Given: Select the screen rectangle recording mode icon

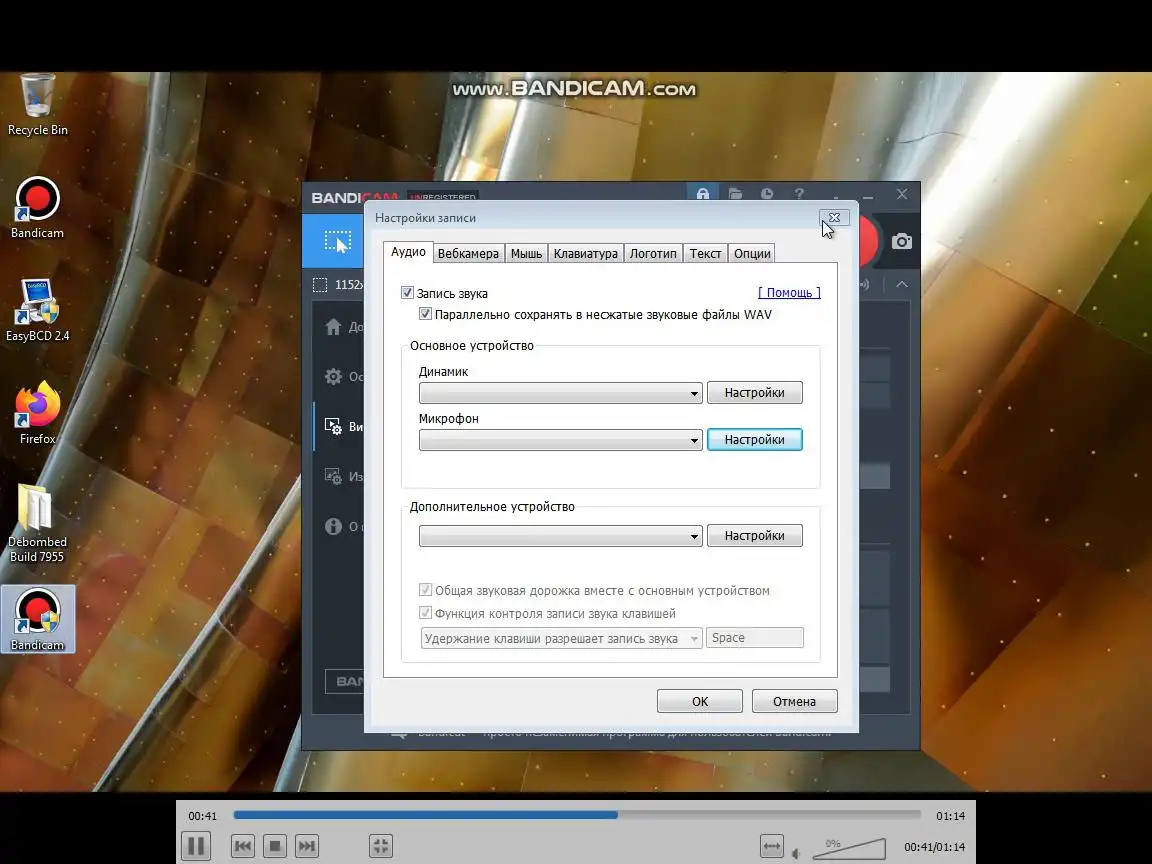Looking at the screenshot, I should point(337,241).
